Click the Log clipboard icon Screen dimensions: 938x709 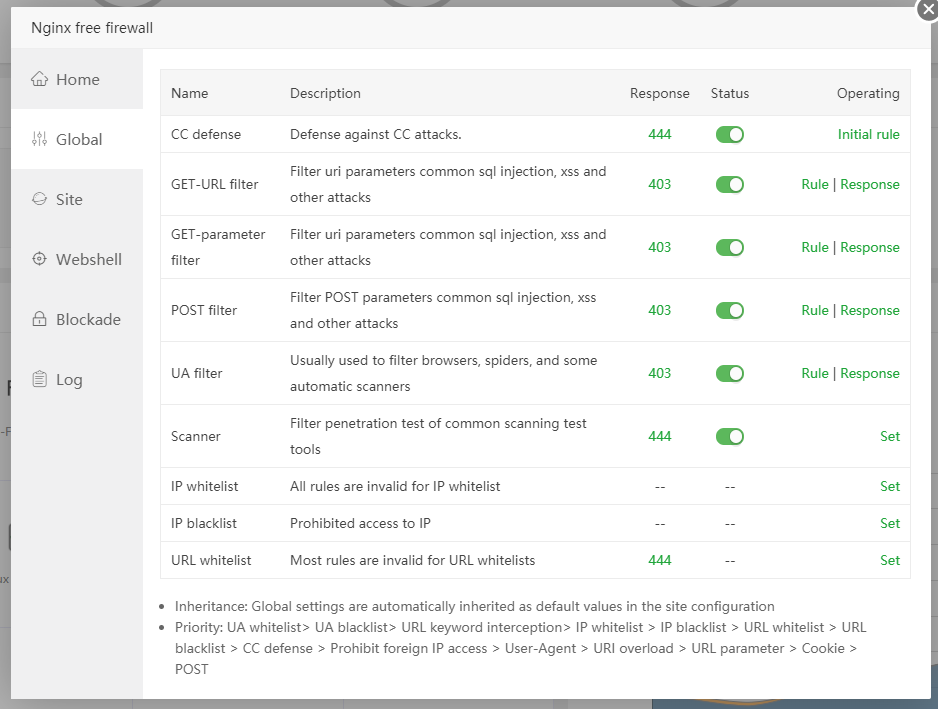(x=40, y=379)
